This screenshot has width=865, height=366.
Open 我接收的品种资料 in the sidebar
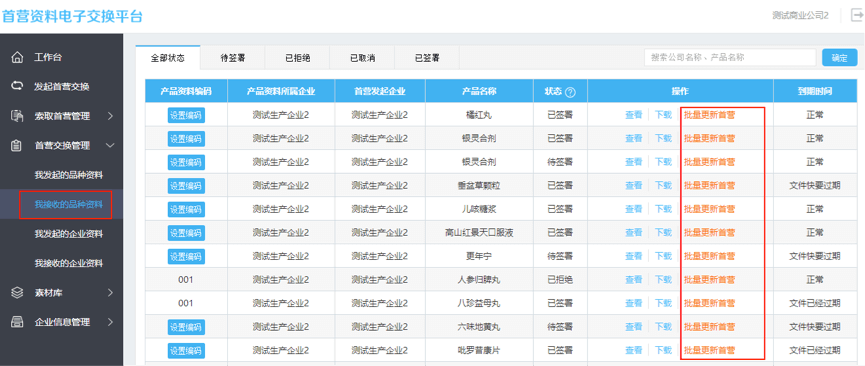68,205
